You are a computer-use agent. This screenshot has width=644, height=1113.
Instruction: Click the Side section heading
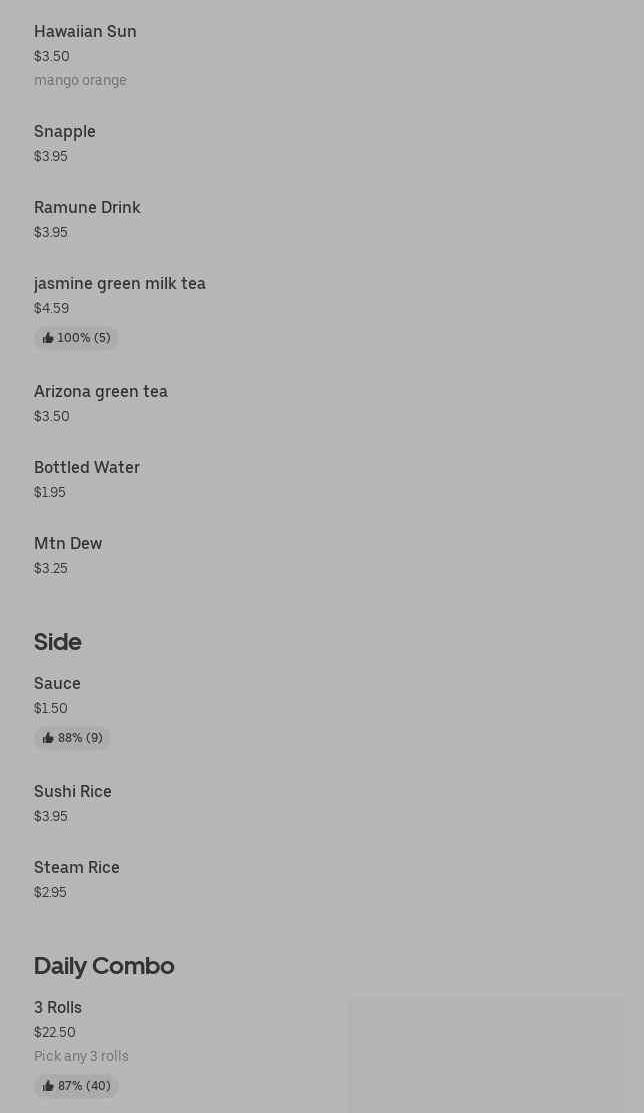click(x=58, y=642)
